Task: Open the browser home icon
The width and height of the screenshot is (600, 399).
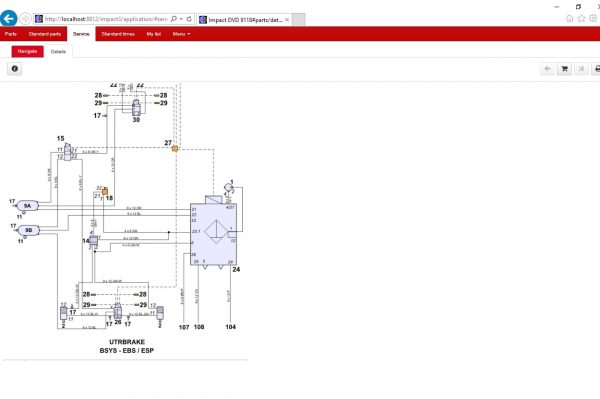Action: [569, 18]
